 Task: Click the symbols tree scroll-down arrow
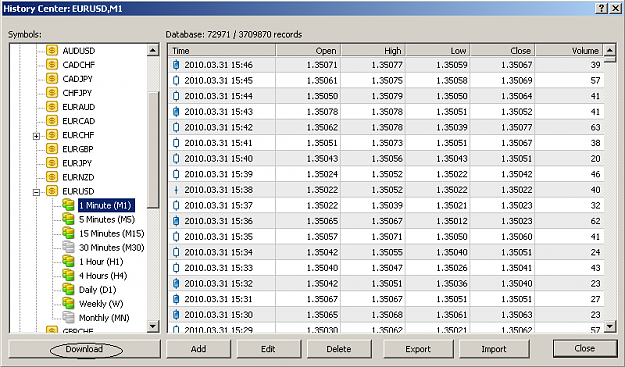click(153, 326)
